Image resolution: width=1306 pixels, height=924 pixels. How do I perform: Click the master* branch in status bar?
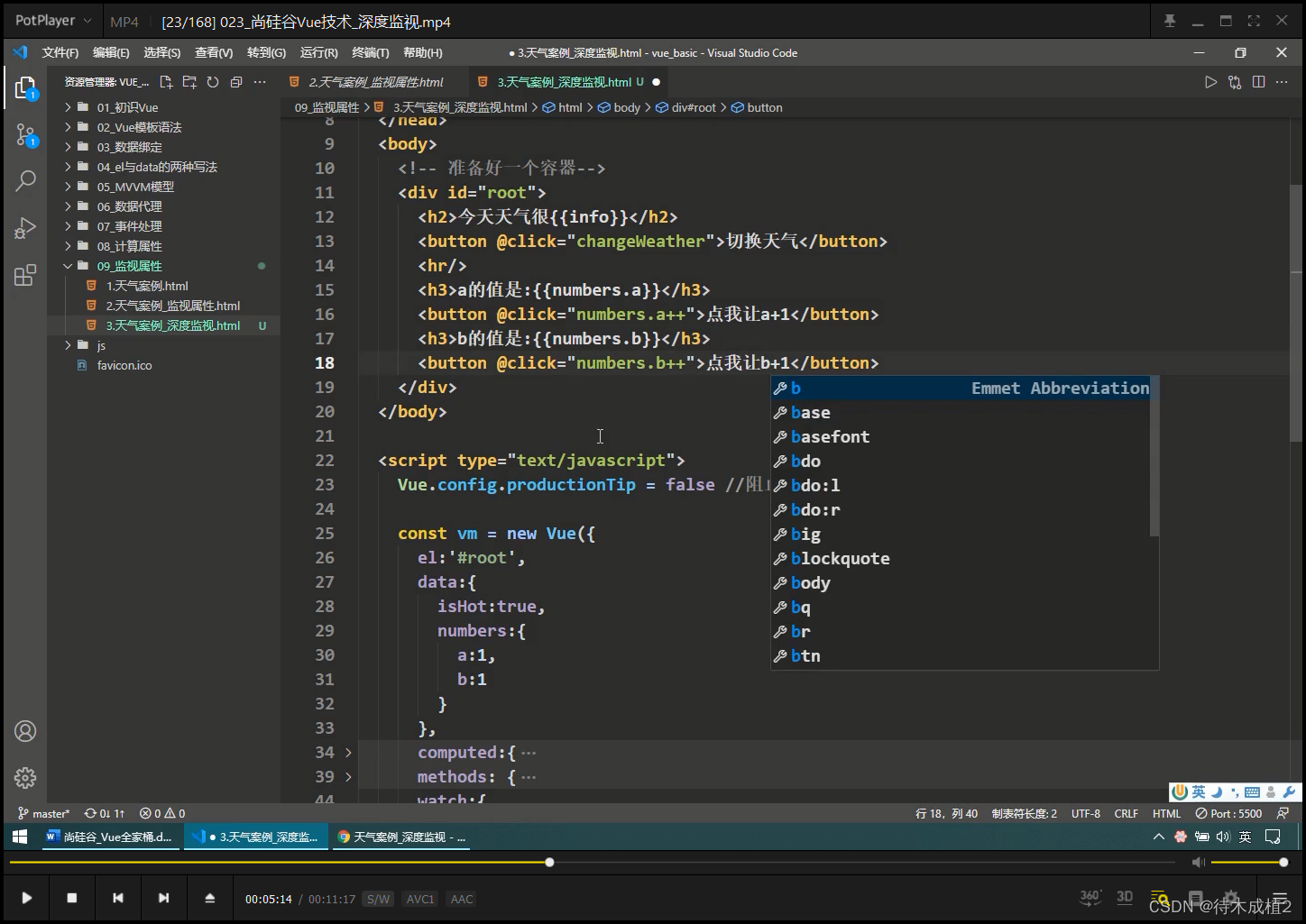click(x=43, y=813)
